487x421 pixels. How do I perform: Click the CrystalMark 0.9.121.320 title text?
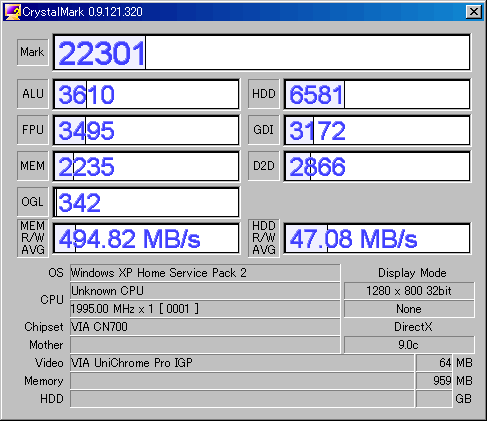click(82, 12)
